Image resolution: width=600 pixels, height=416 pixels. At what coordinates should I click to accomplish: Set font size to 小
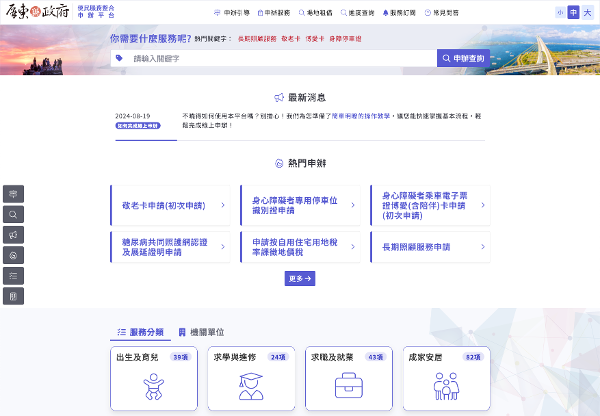click(x=559, y=13)
